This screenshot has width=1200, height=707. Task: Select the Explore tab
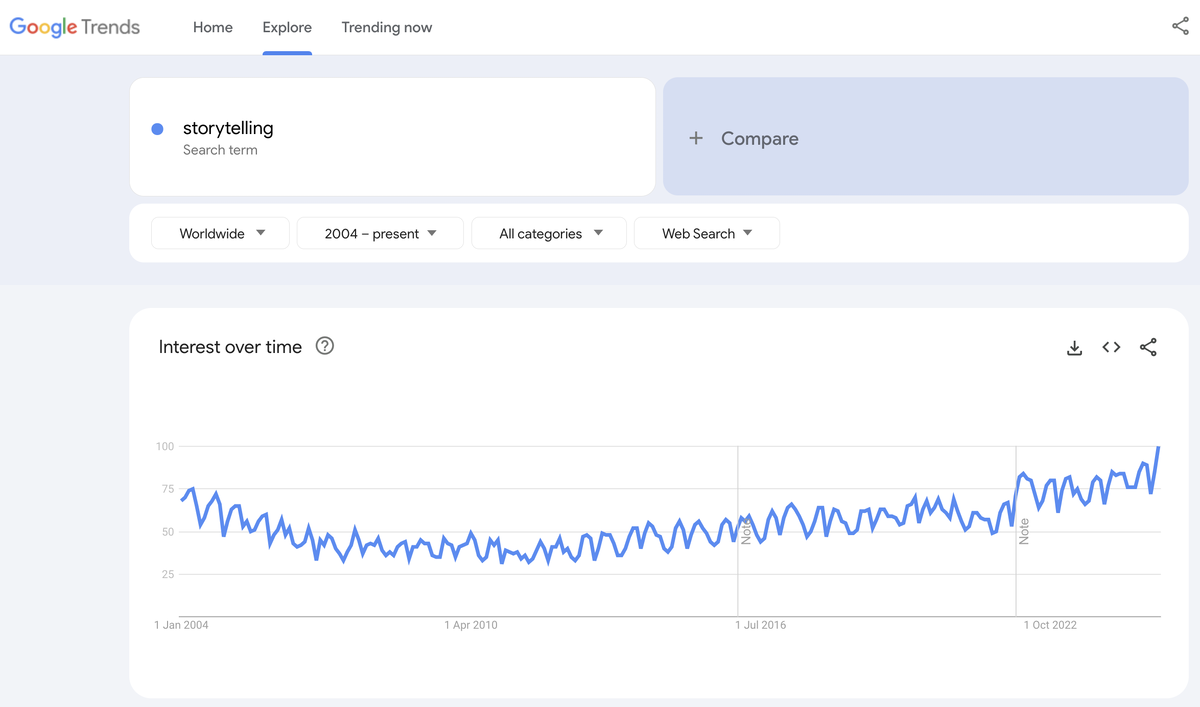pyautogui.click(x=287, y=27)
